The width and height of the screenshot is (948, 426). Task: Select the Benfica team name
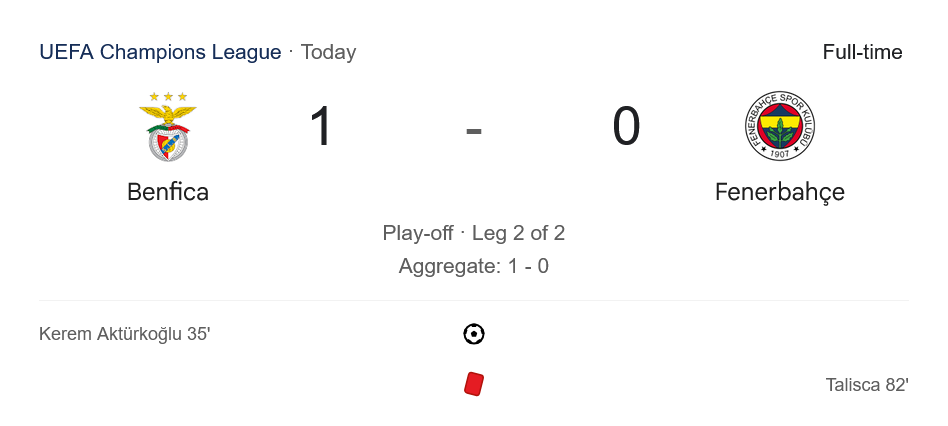(168, 192)
